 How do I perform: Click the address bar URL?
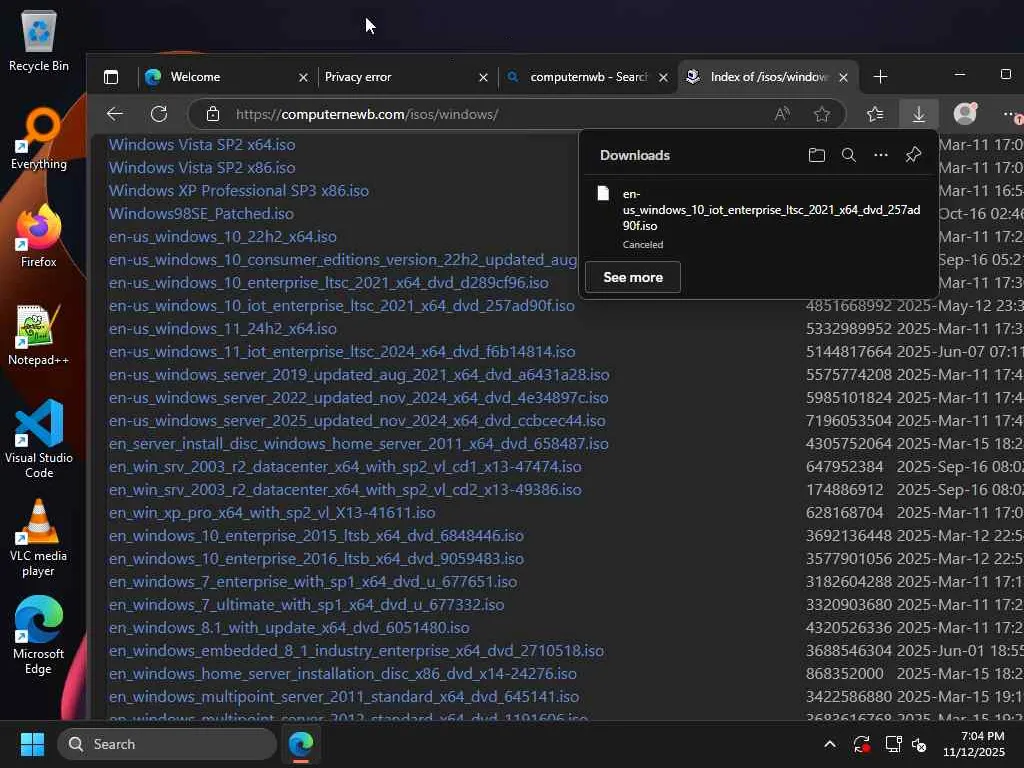pos(367,114)
